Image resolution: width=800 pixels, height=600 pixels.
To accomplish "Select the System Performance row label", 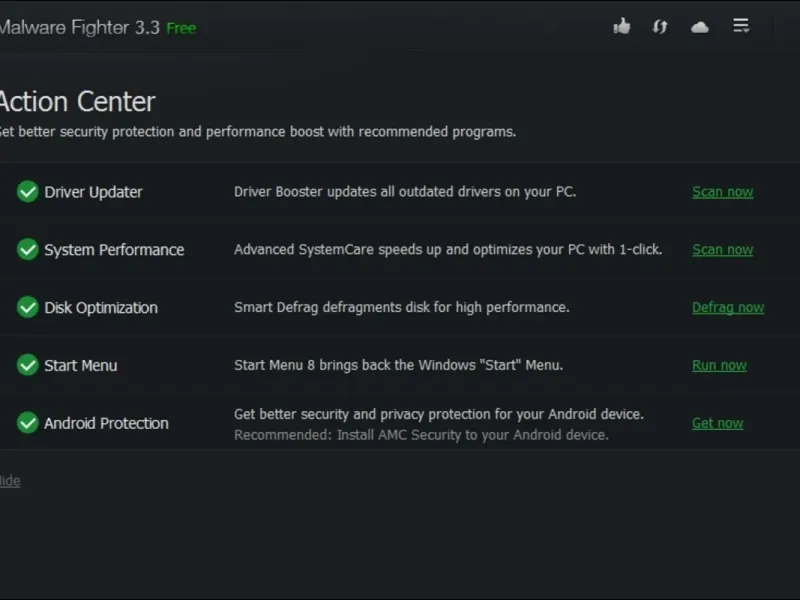I will (x=114, y=249).
